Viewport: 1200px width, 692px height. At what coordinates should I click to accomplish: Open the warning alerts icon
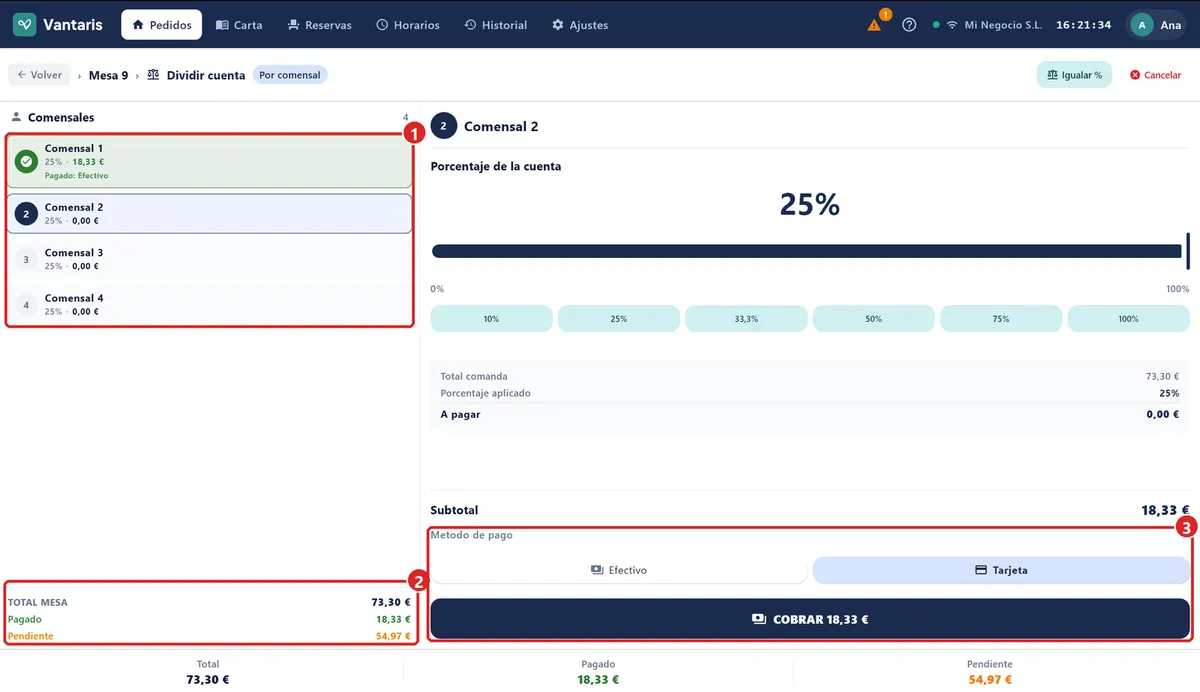click(x=875, y=25)
